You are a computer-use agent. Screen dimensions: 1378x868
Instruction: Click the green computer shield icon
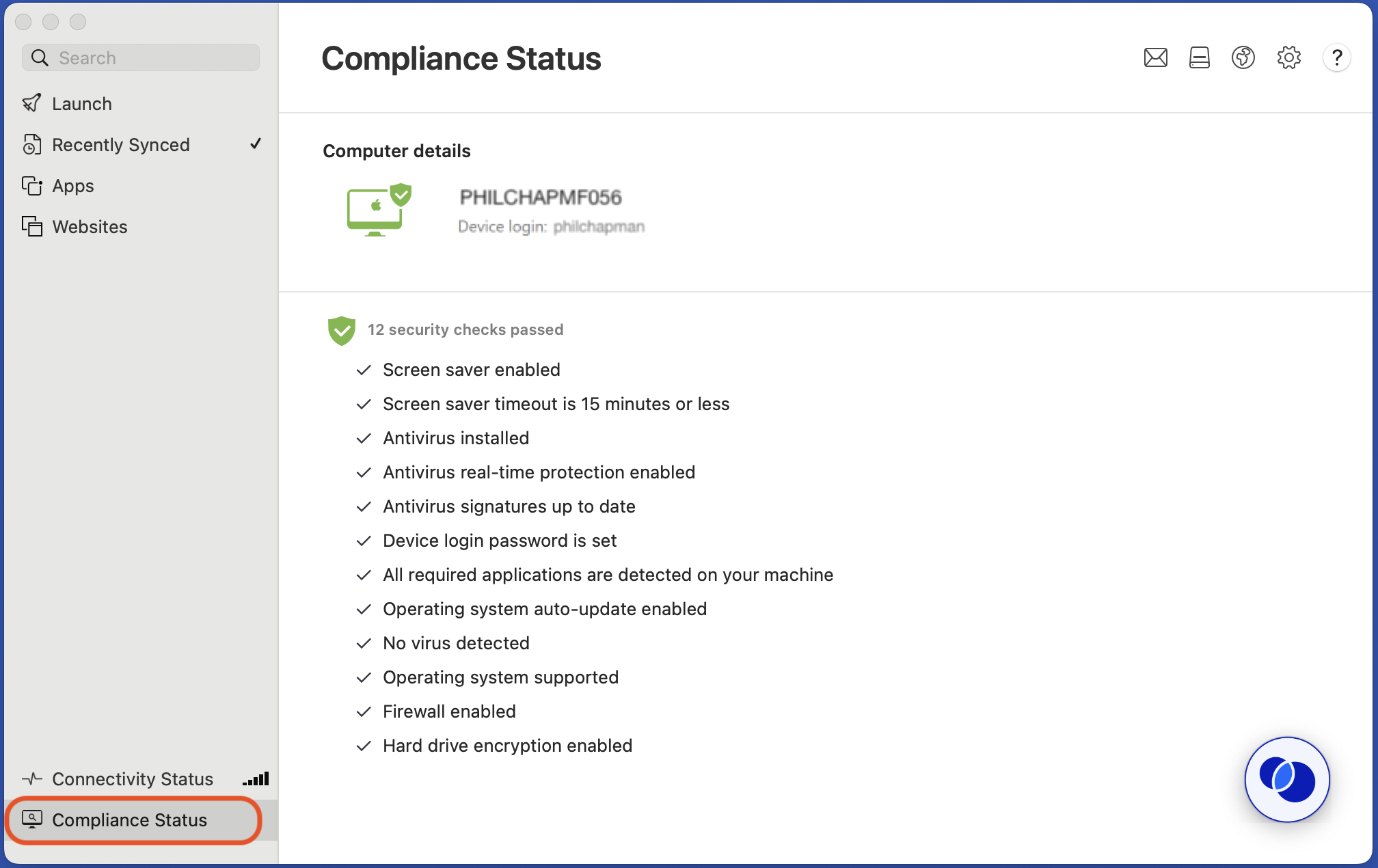tap(379, 210)
